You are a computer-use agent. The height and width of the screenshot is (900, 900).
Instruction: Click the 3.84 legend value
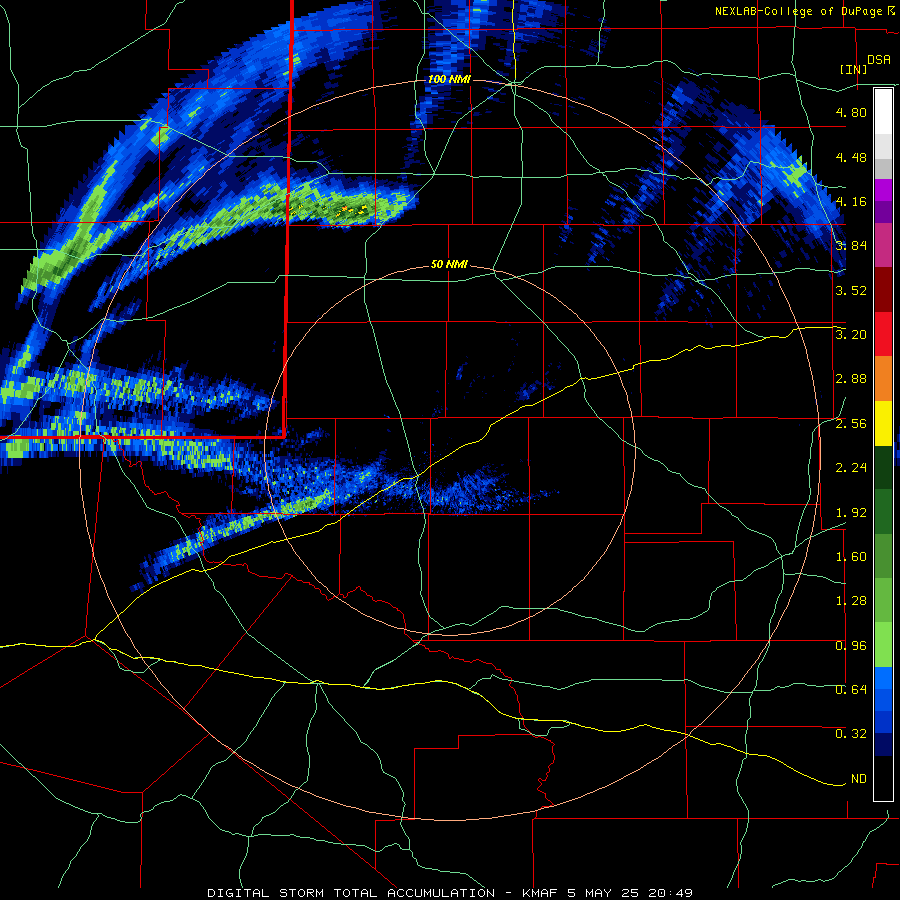coord(851,246)
